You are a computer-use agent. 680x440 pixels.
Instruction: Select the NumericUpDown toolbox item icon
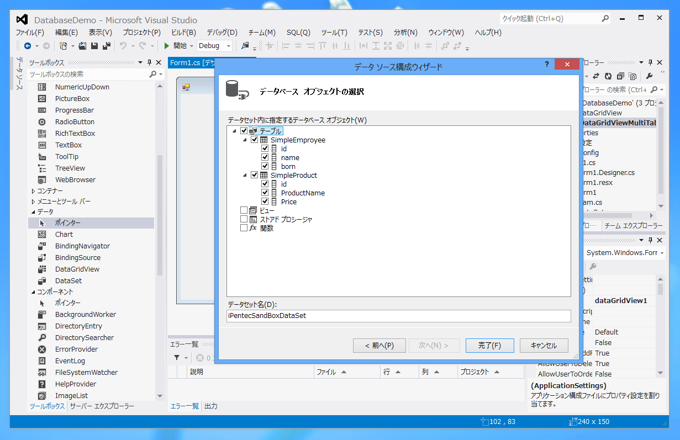(42, 87)
